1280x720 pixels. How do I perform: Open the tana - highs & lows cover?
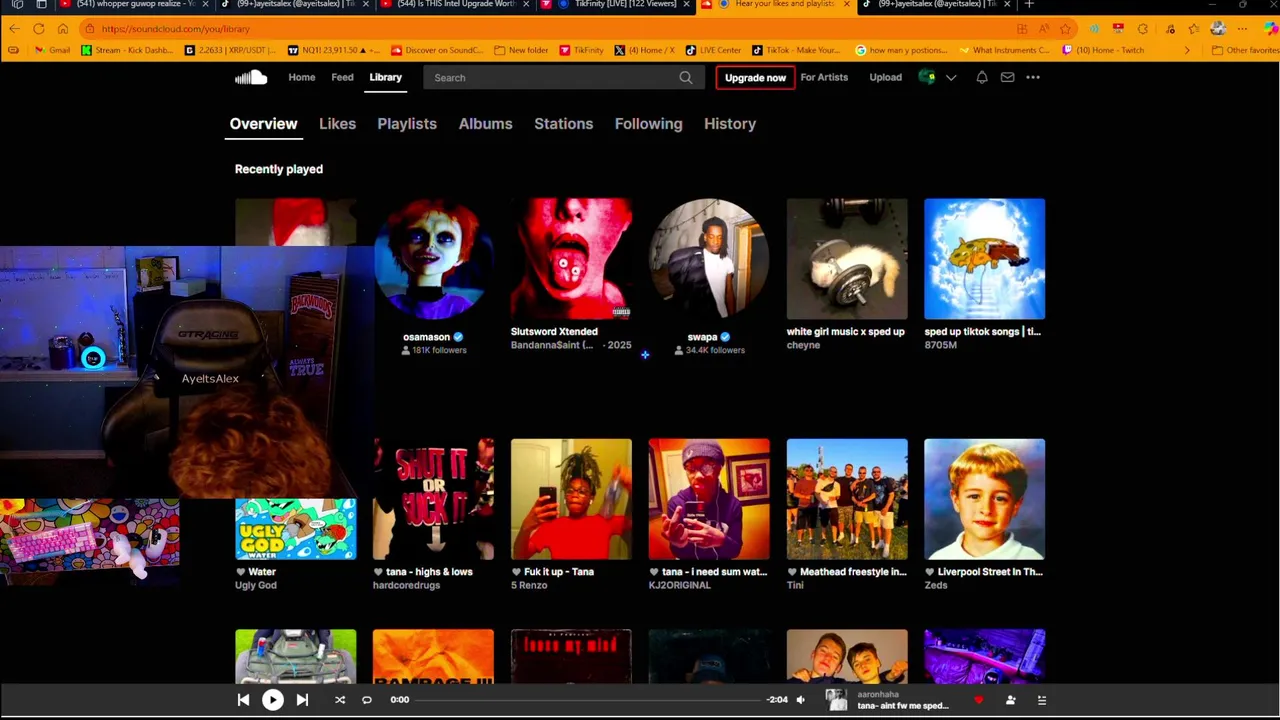click(x=433, y=498)
